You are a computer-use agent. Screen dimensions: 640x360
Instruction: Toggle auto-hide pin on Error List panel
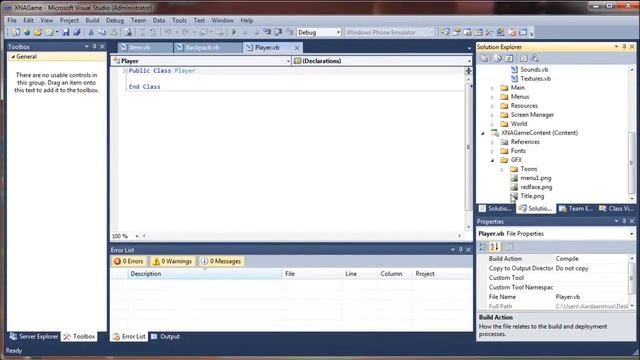pyautogui.click(x=461, y=250)
